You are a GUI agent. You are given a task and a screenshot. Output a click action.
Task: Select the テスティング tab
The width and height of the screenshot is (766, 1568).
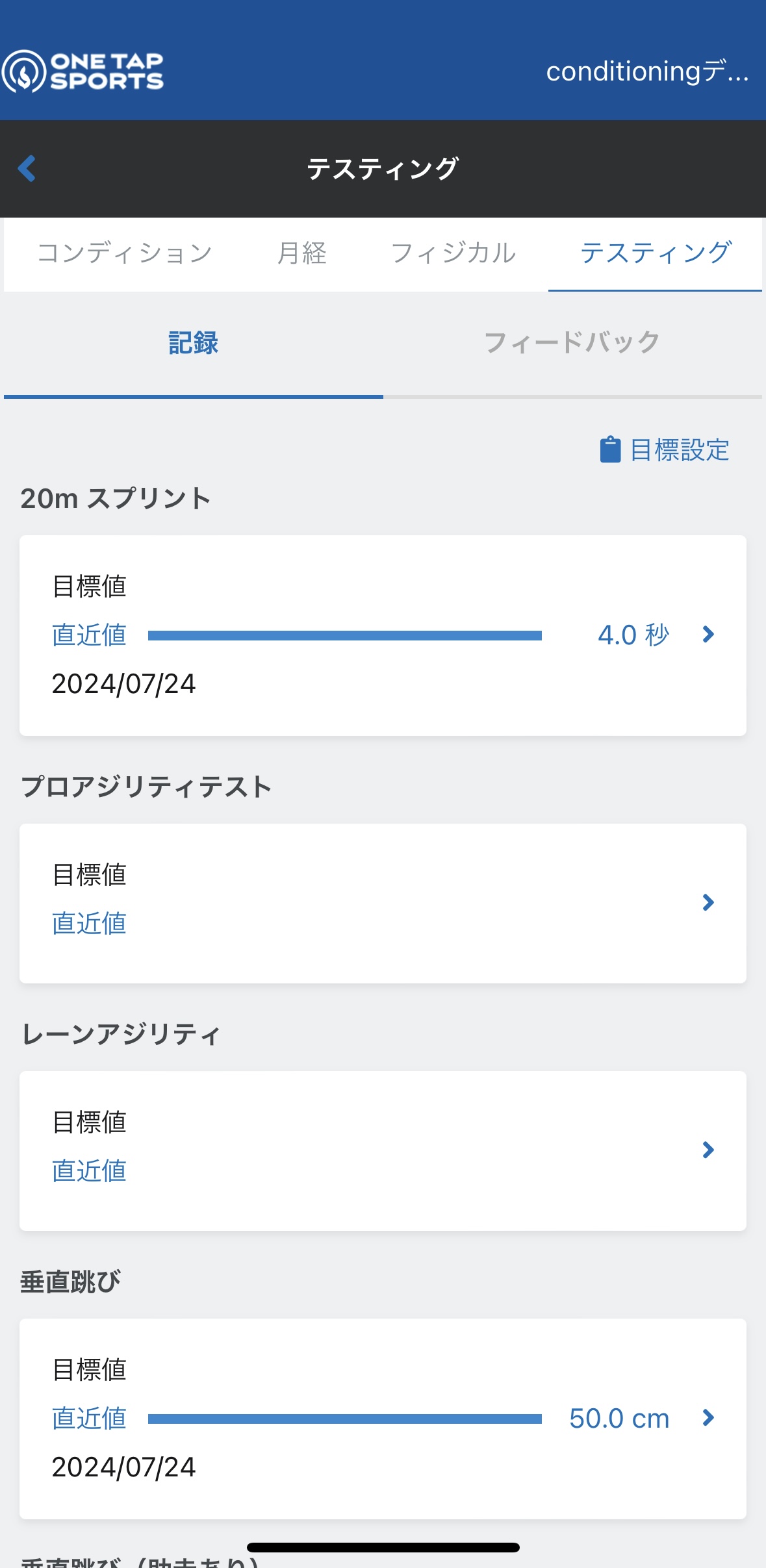tap(656, 253)
